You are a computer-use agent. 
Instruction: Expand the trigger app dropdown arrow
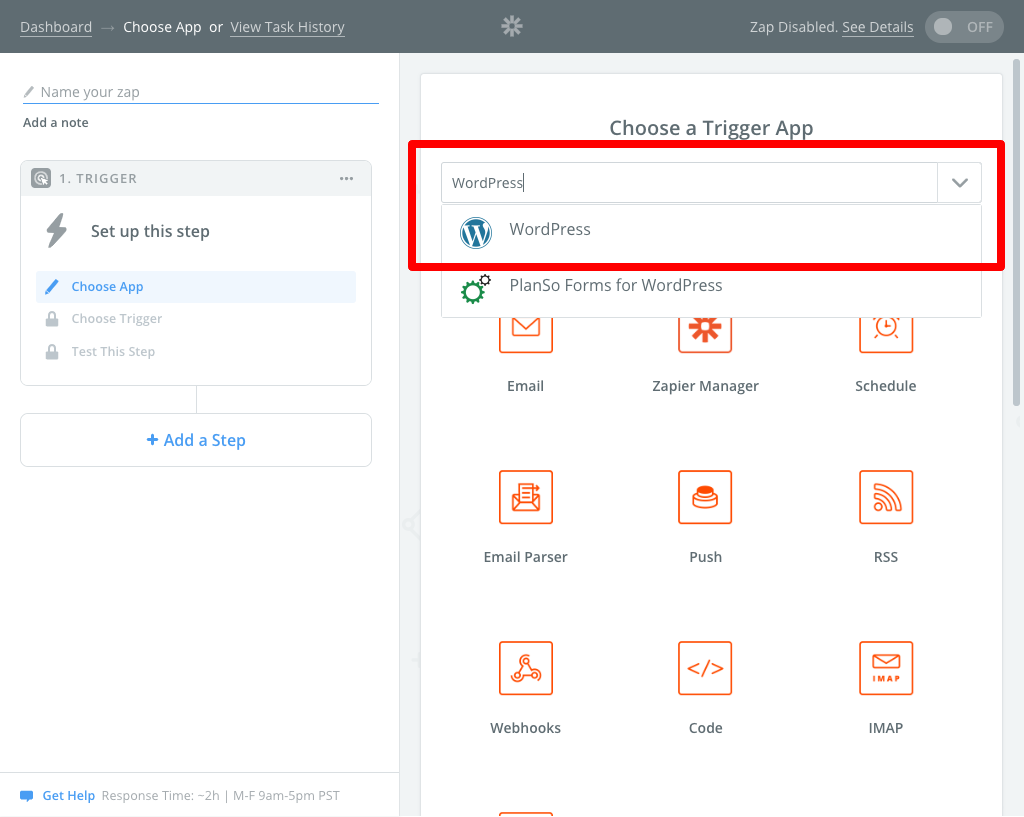pos(959,183)
